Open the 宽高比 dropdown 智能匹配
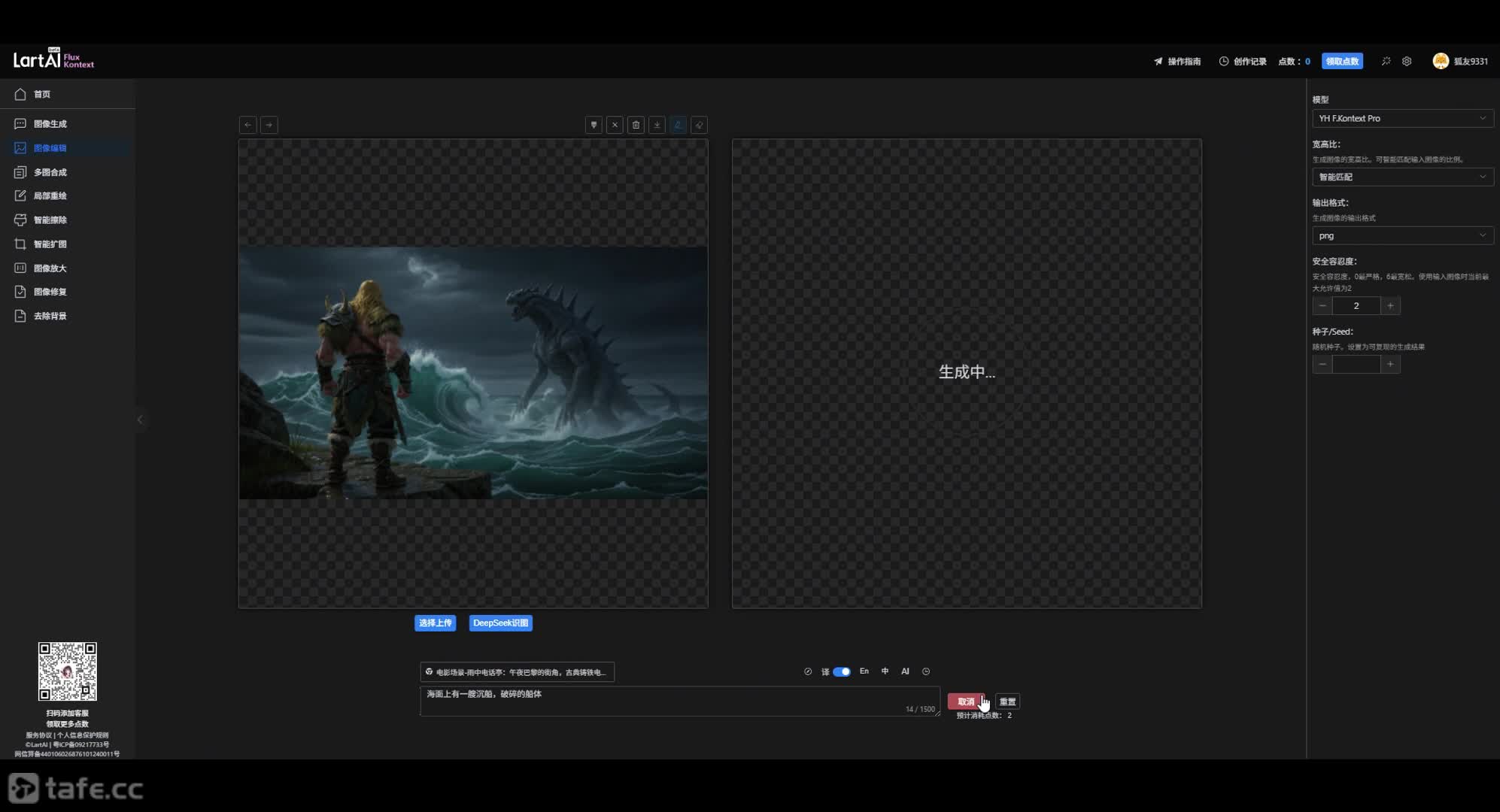Screen dimensions: 1500x812 pos(1403,177)
